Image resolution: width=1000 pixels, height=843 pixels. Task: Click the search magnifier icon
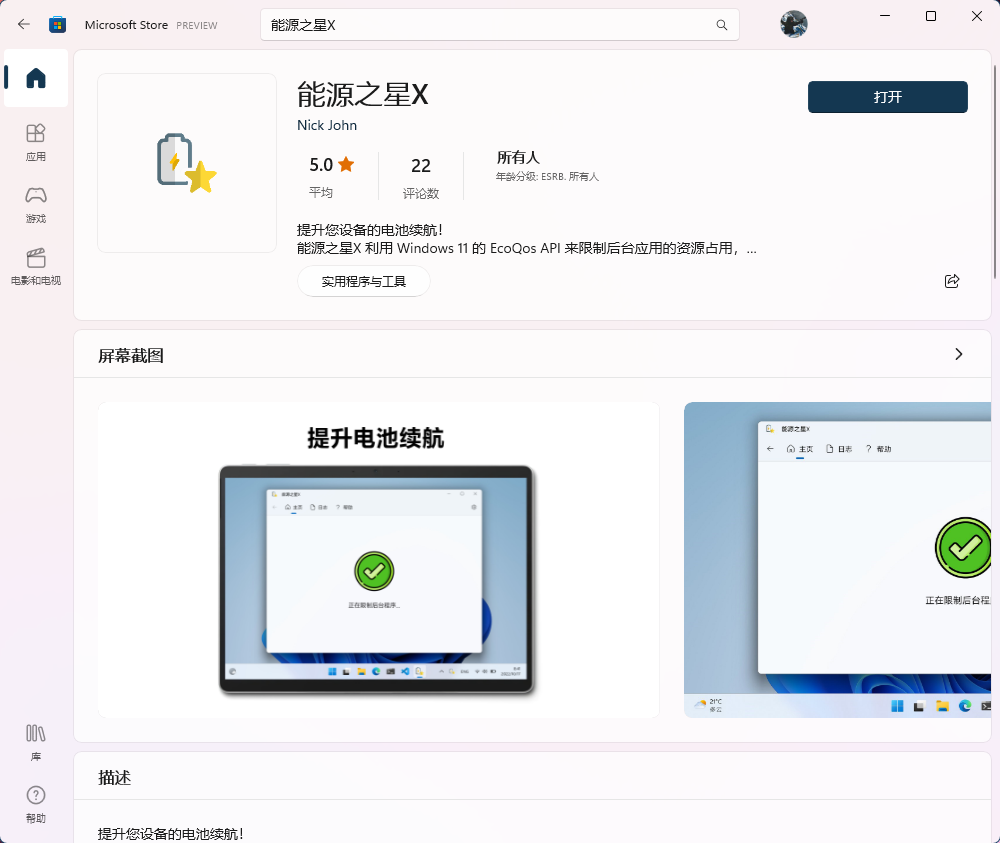click(x=721, y=25)
